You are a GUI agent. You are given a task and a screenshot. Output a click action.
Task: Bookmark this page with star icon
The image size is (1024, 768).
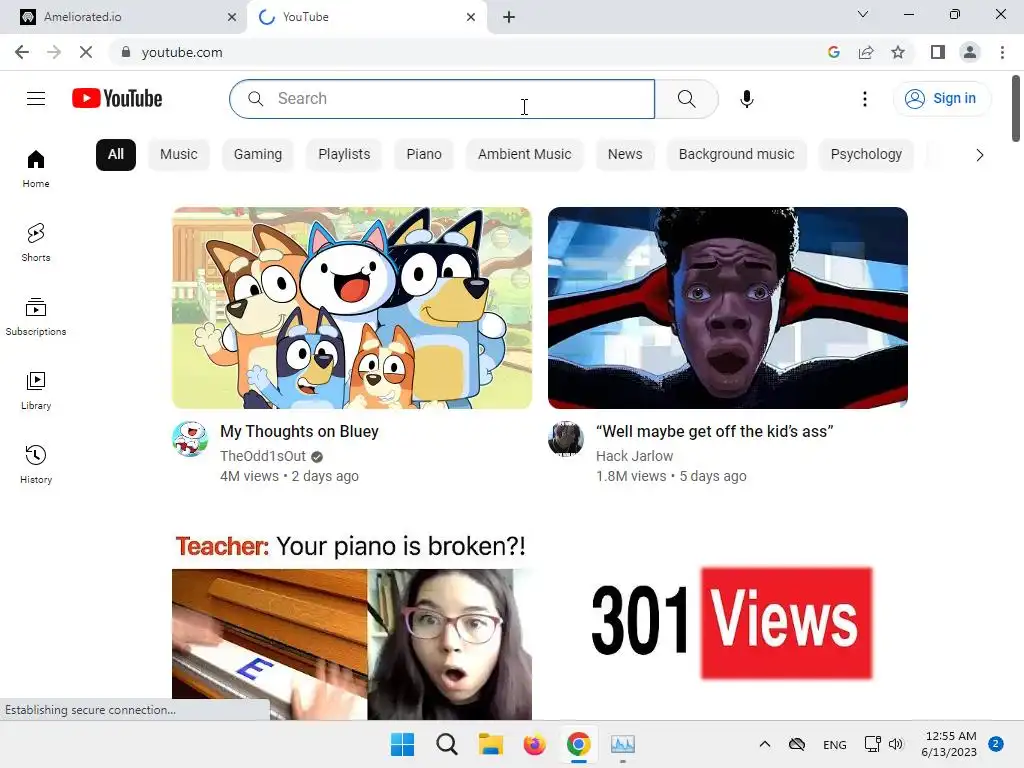[898, 52]
